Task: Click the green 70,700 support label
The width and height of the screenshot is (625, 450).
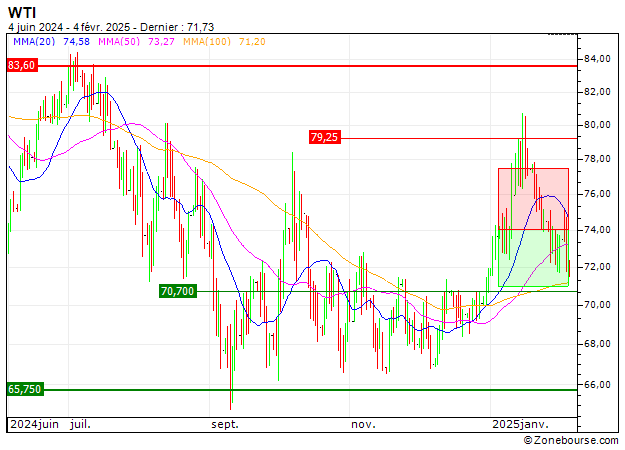Action: coord(178,291)
